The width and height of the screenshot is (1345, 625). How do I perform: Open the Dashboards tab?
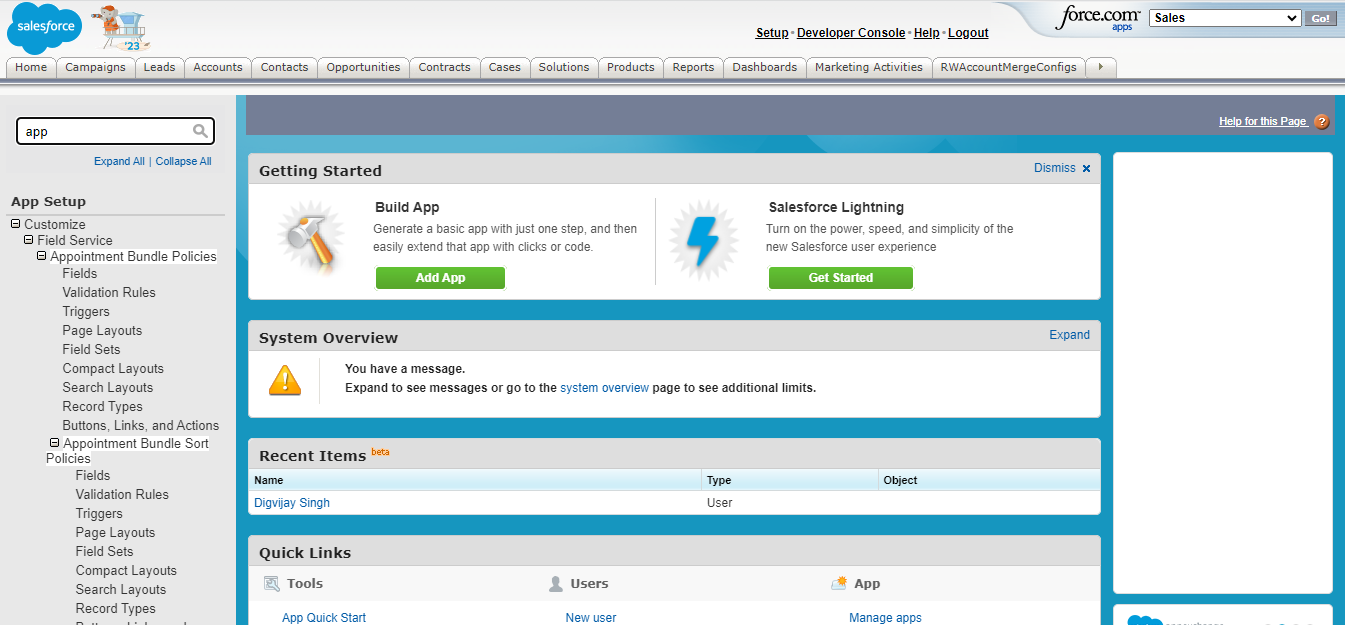click(x=765, y=67)
